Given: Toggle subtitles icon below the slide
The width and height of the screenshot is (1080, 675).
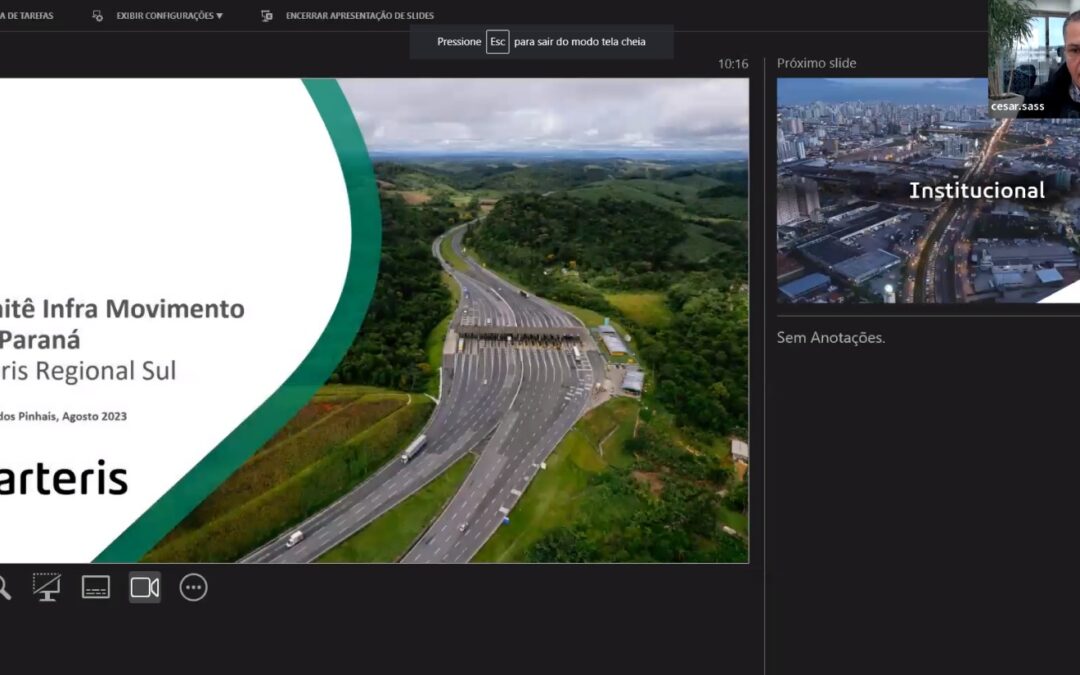Looking at the screenshot, I should [x=96, y=588].
